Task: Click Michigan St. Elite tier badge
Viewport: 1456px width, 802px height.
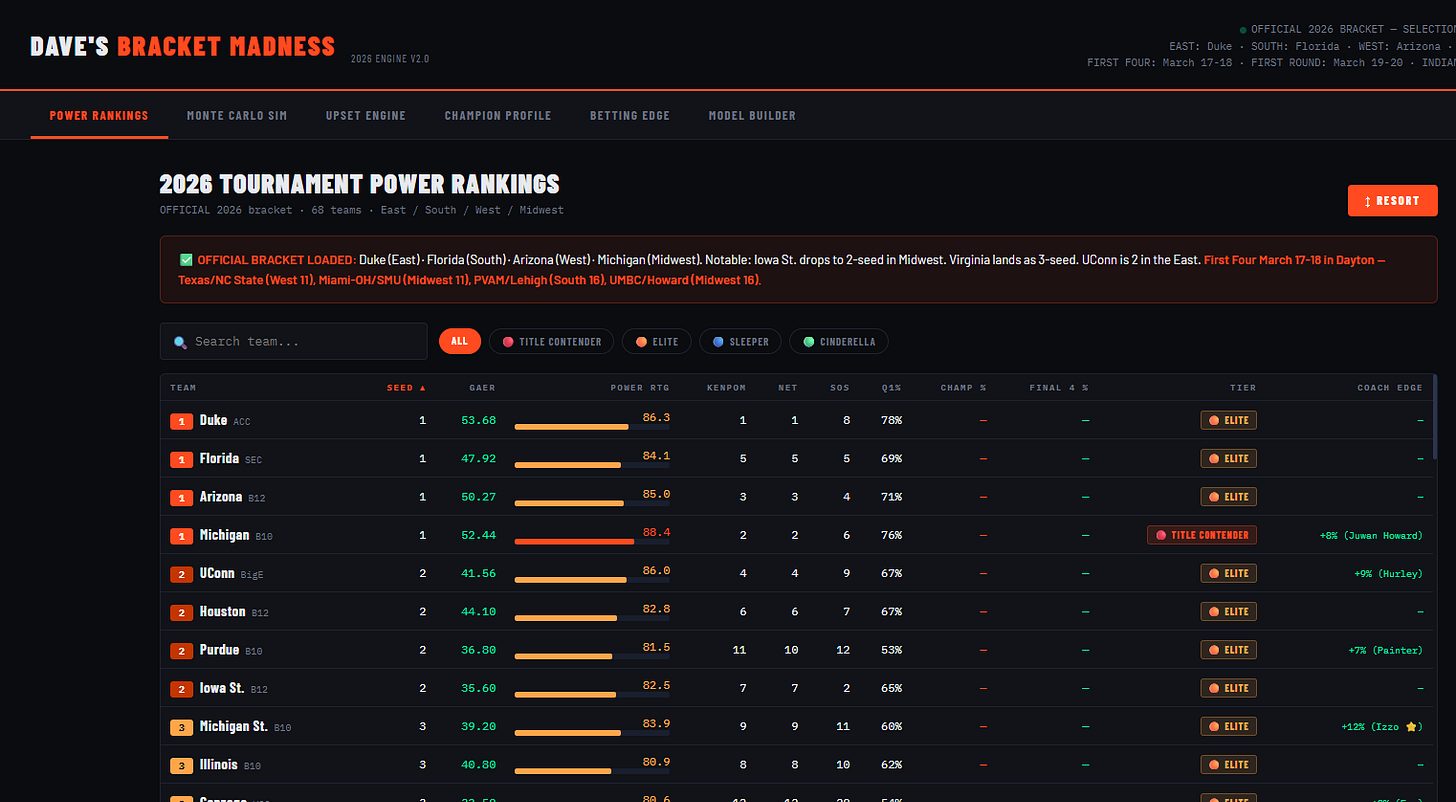Action: (x=1229, y=726)
